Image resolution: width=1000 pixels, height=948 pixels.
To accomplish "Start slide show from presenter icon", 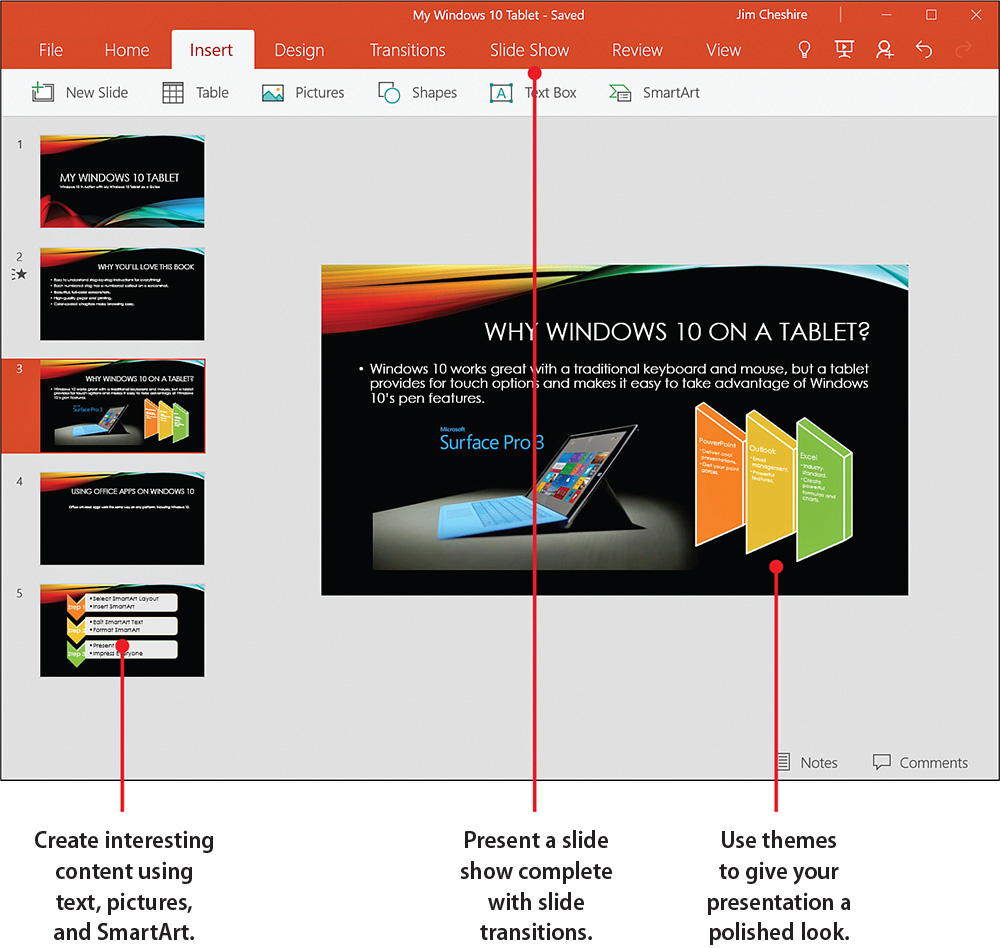I will pos(844,49).
